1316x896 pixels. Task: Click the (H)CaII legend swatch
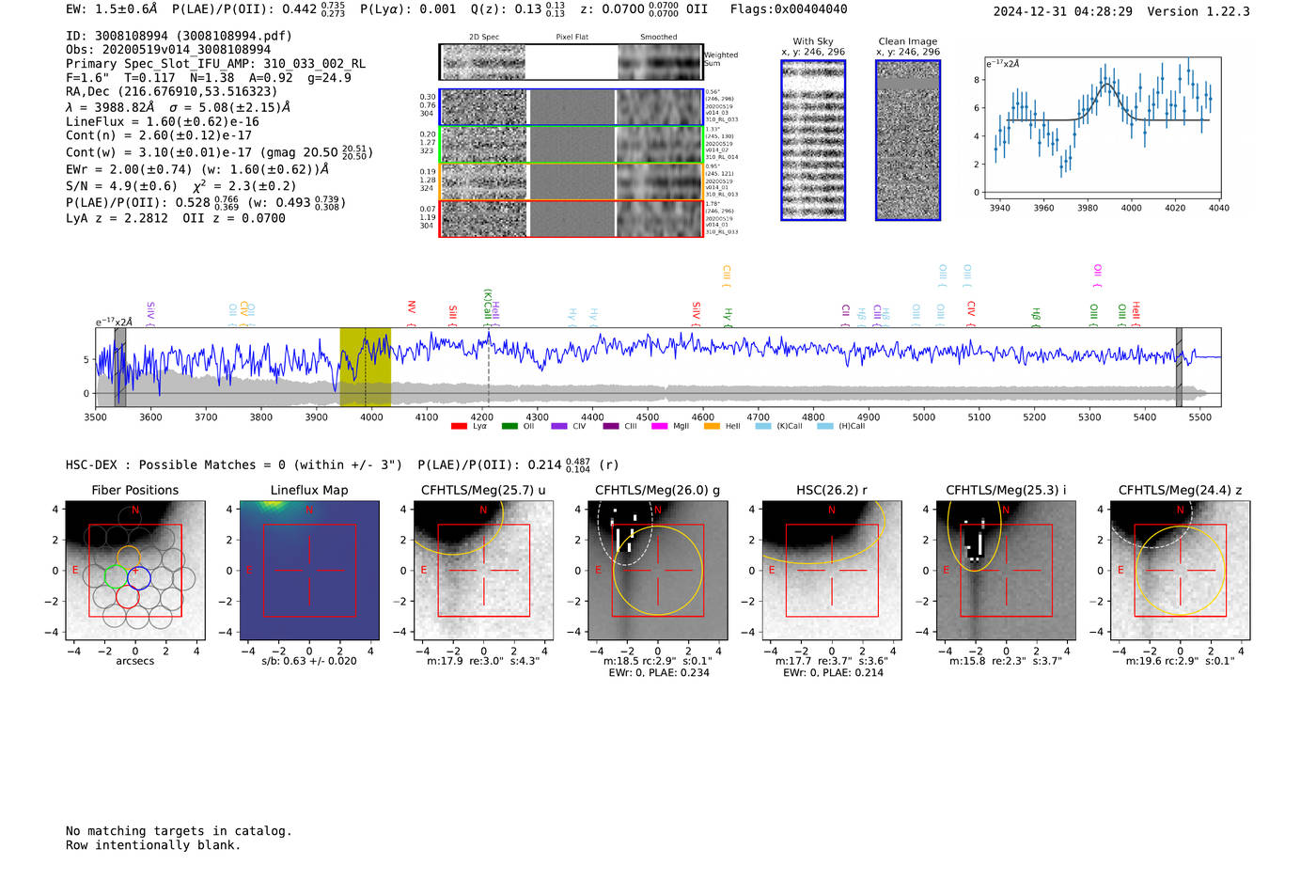[x=825, y=427]
